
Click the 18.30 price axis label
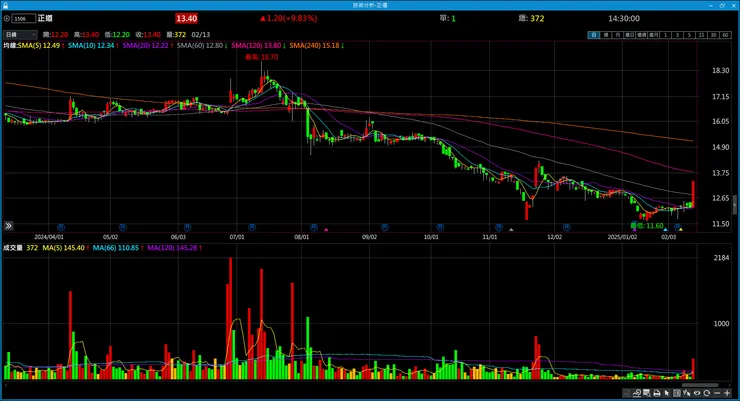click(721, 70)
